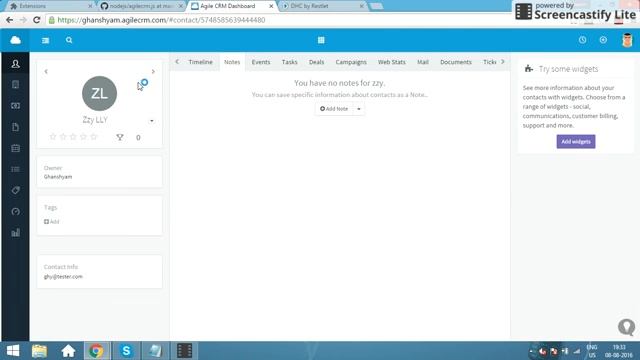Image resolution: width=640 pixels, height=360 pixels.
Task: Click the Add Note button
Action: pyautogui.click(x=334, y=109)
